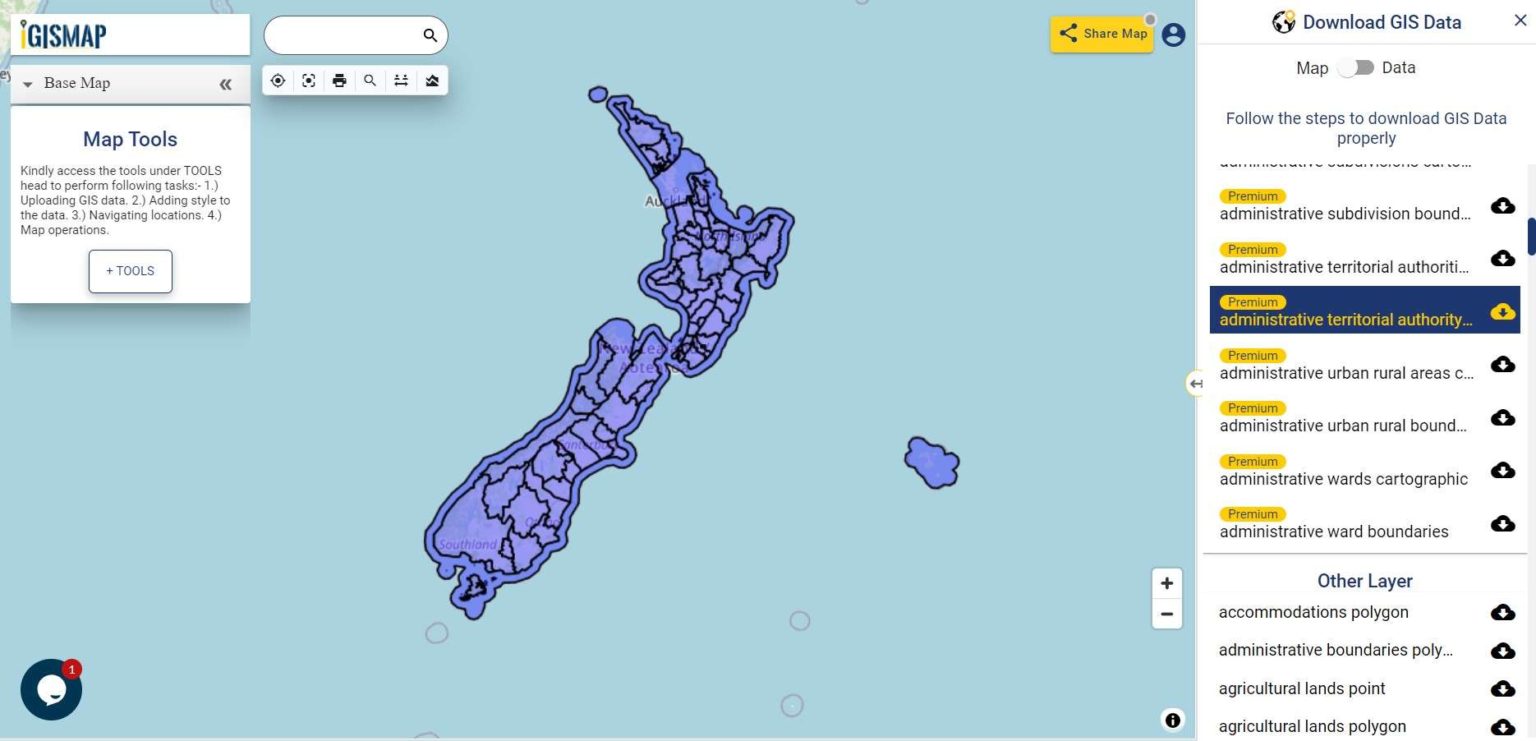This screenshot has height=741, width=1536.
Task: Select the Measure Distance tool
Action: (x=401, y=80)
